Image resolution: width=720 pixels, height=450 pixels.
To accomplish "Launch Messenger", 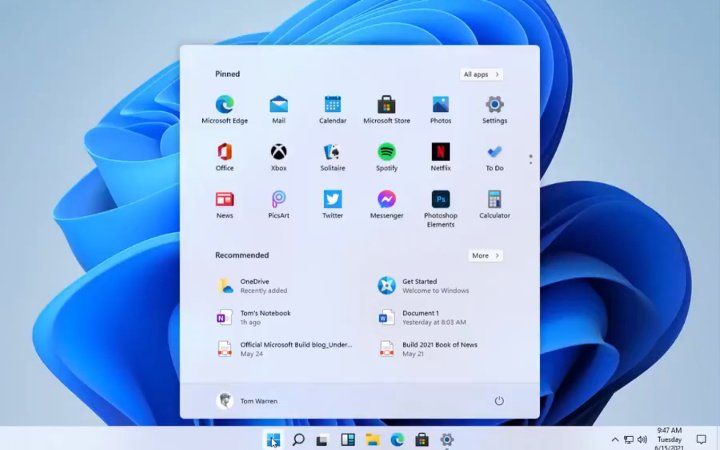I will (387, 204).
